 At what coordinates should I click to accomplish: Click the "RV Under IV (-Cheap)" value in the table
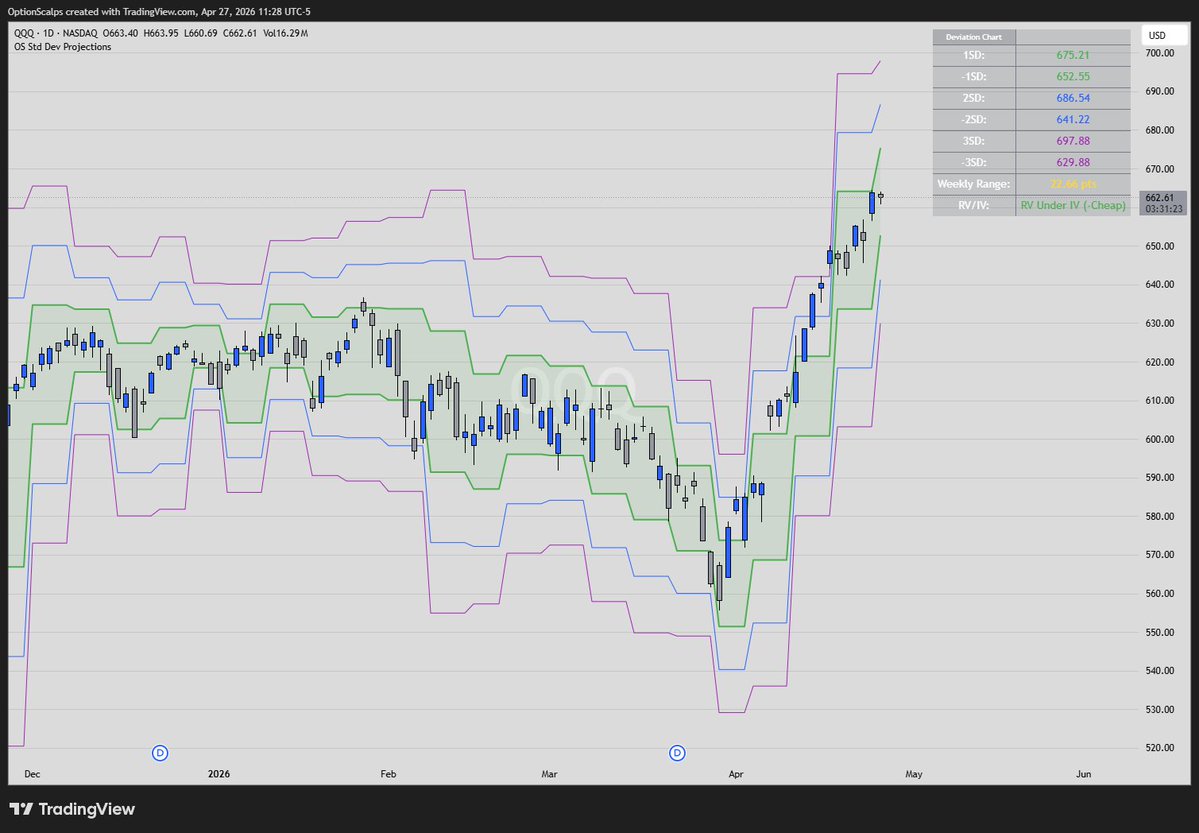pyautogui.click(x=1073, y=205)
